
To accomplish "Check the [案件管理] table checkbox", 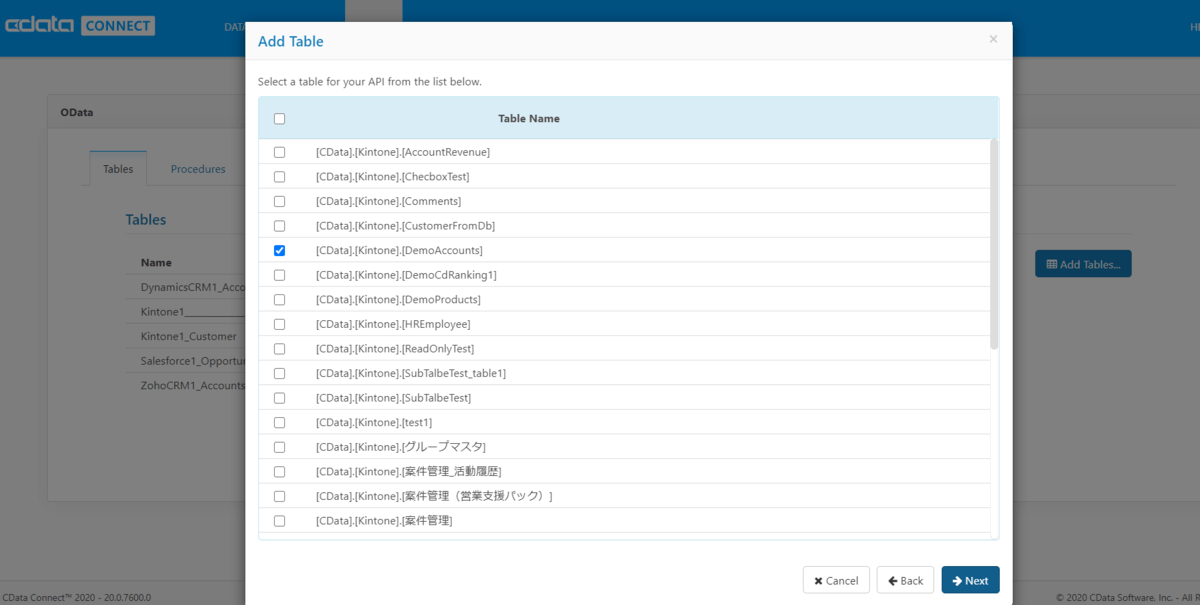I will (x=279, y=520).
